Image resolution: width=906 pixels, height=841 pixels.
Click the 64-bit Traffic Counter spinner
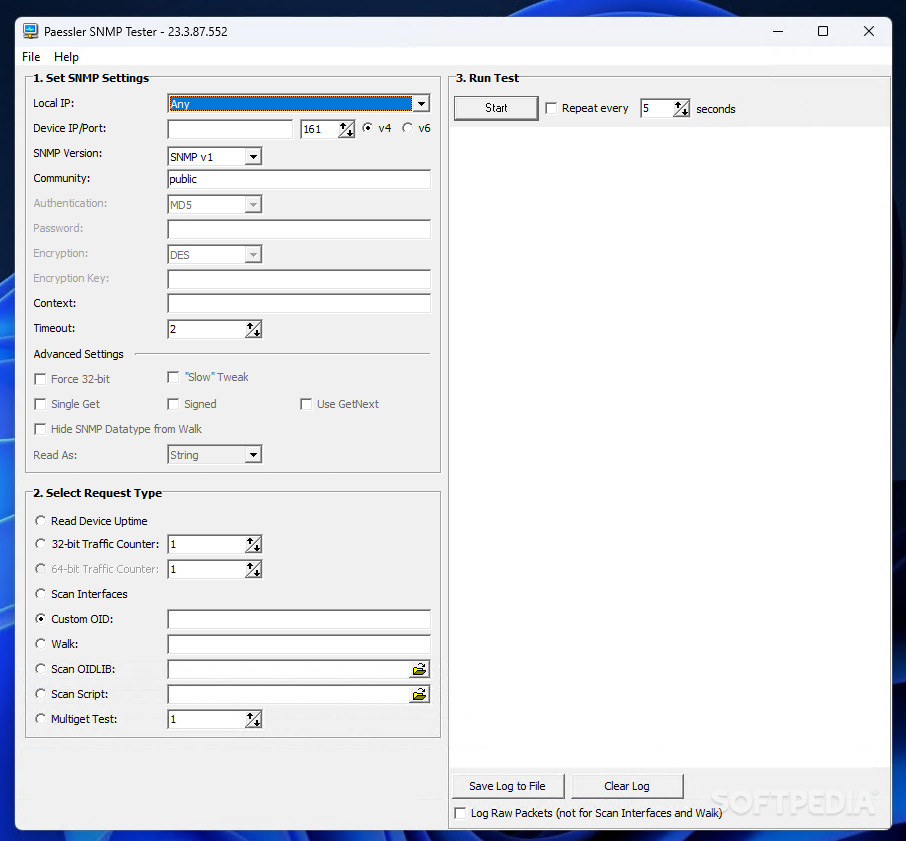254,569
